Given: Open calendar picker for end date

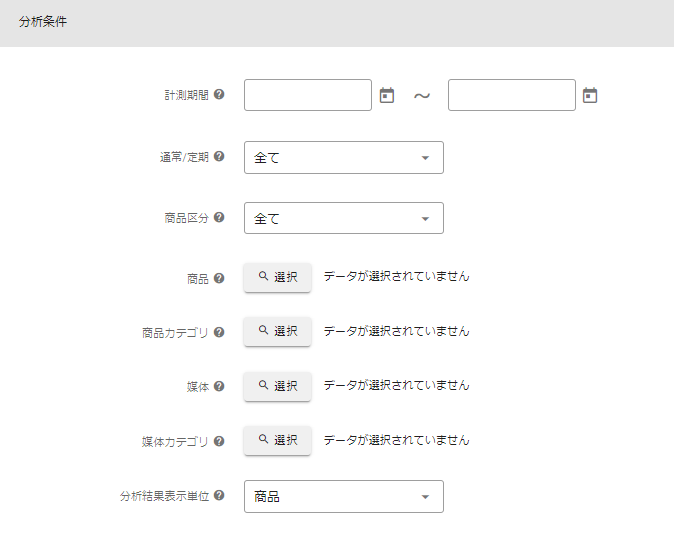Looking at the screenshot, I should click(x=590, y=96).
